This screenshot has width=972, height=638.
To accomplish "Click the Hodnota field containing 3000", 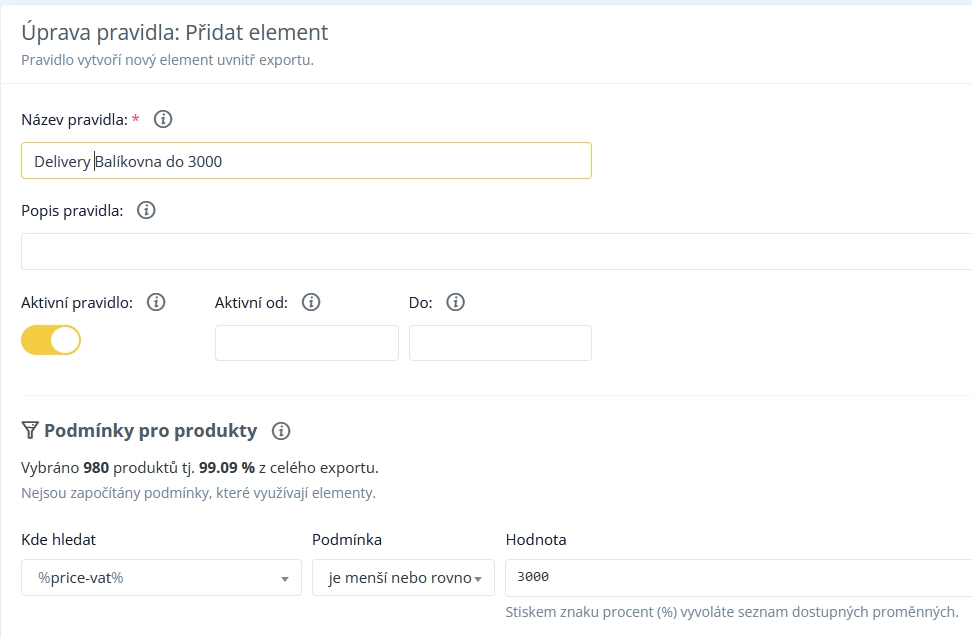I will point(738,577).
